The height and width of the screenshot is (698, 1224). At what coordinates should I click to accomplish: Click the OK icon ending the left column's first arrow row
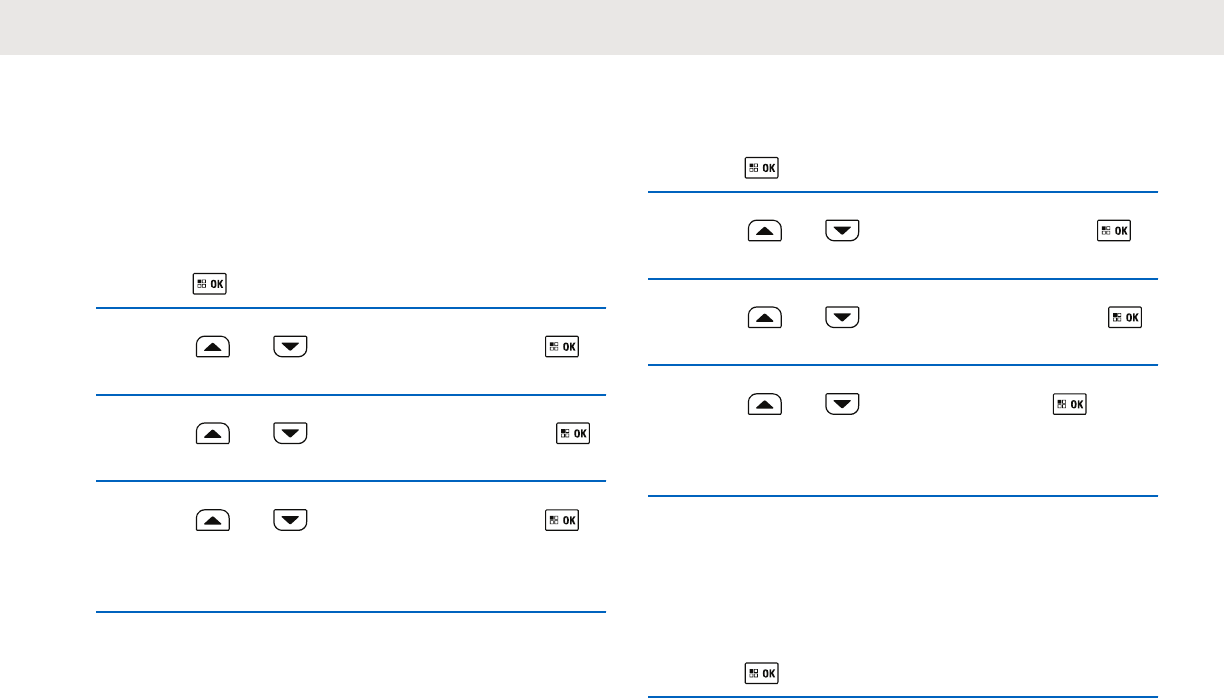click(x=562, y=347)
